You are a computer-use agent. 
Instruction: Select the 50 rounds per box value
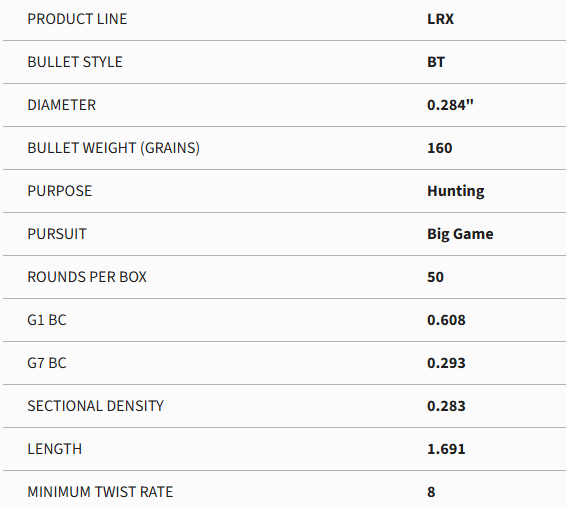click(435, 277)
